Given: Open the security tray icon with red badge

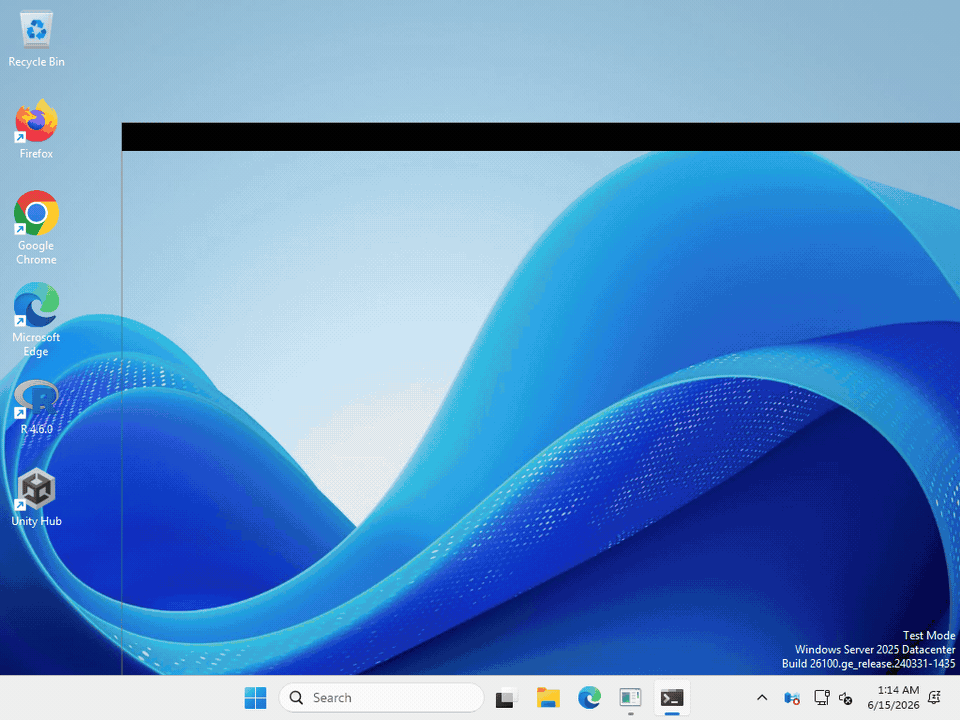Looking at the screenshot, I should pos(792,697).
